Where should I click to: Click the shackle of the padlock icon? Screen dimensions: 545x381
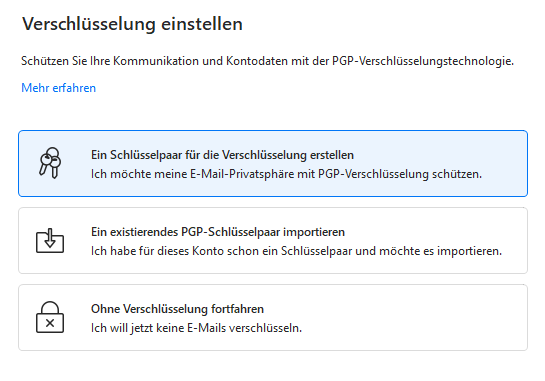50,308
